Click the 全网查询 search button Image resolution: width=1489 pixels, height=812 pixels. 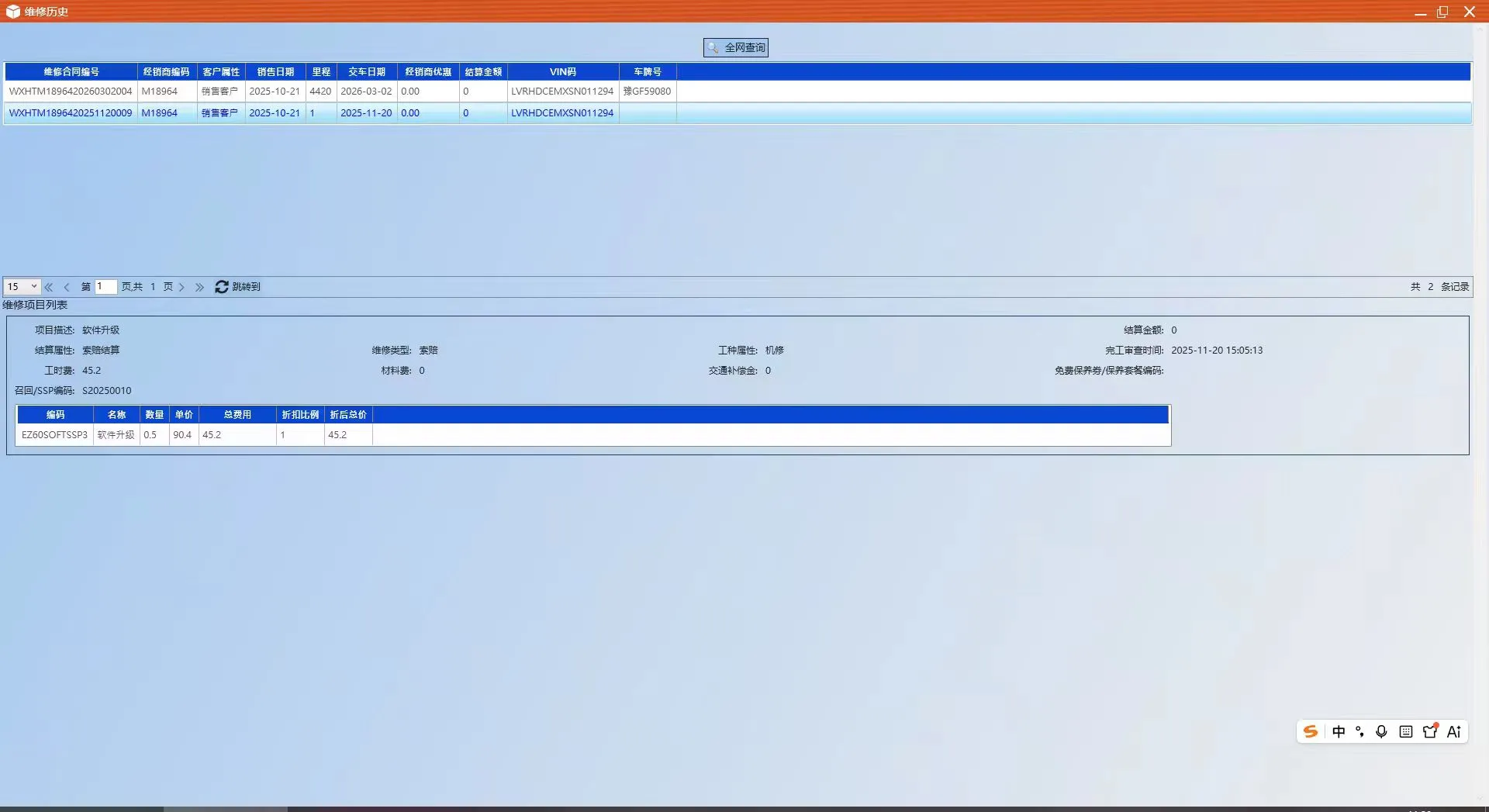pyautogui.click(x=735, y=47)
